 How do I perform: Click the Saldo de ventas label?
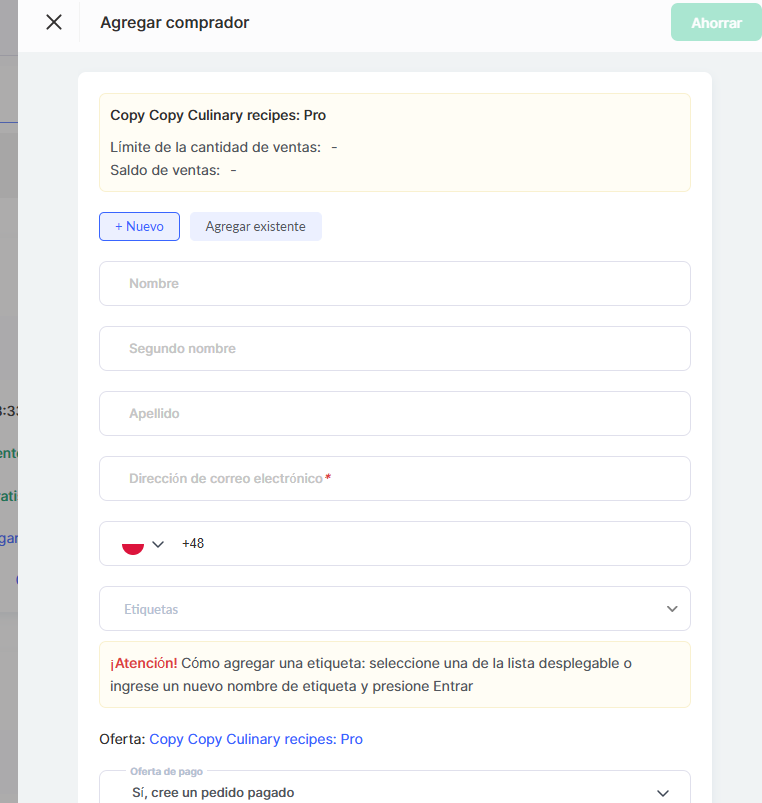coord(164,170)
